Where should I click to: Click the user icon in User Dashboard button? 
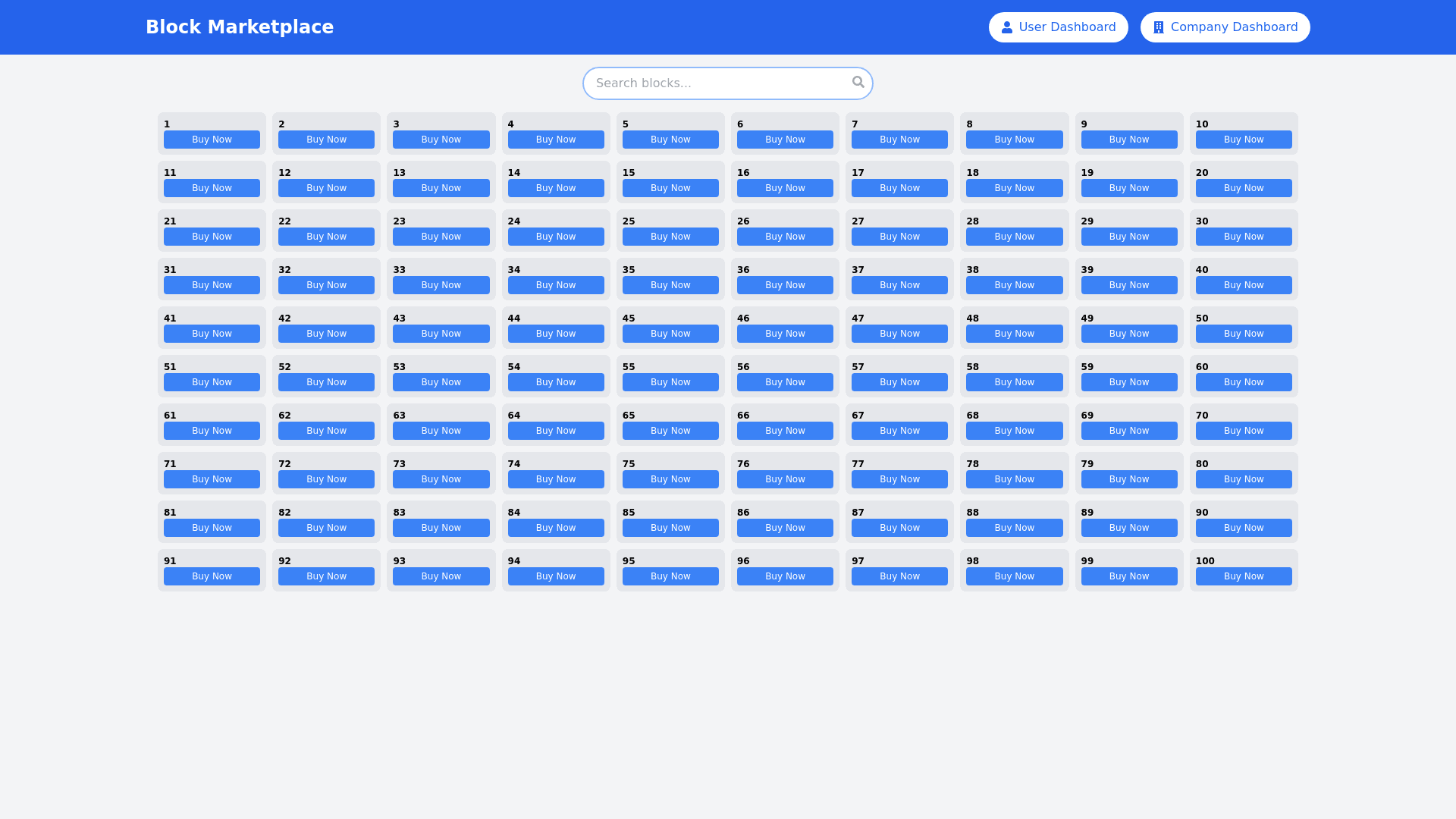1006,27
